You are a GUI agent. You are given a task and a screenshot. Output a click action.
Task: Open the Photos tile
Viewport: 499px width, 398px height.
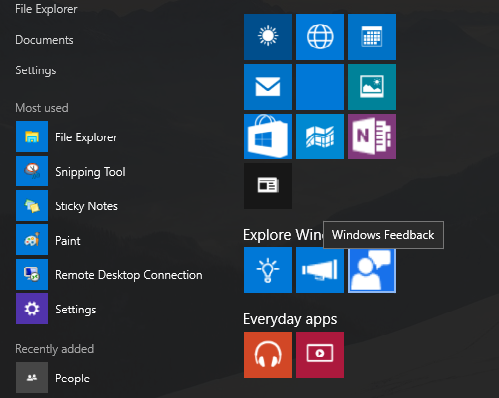(x=372, y=87)
